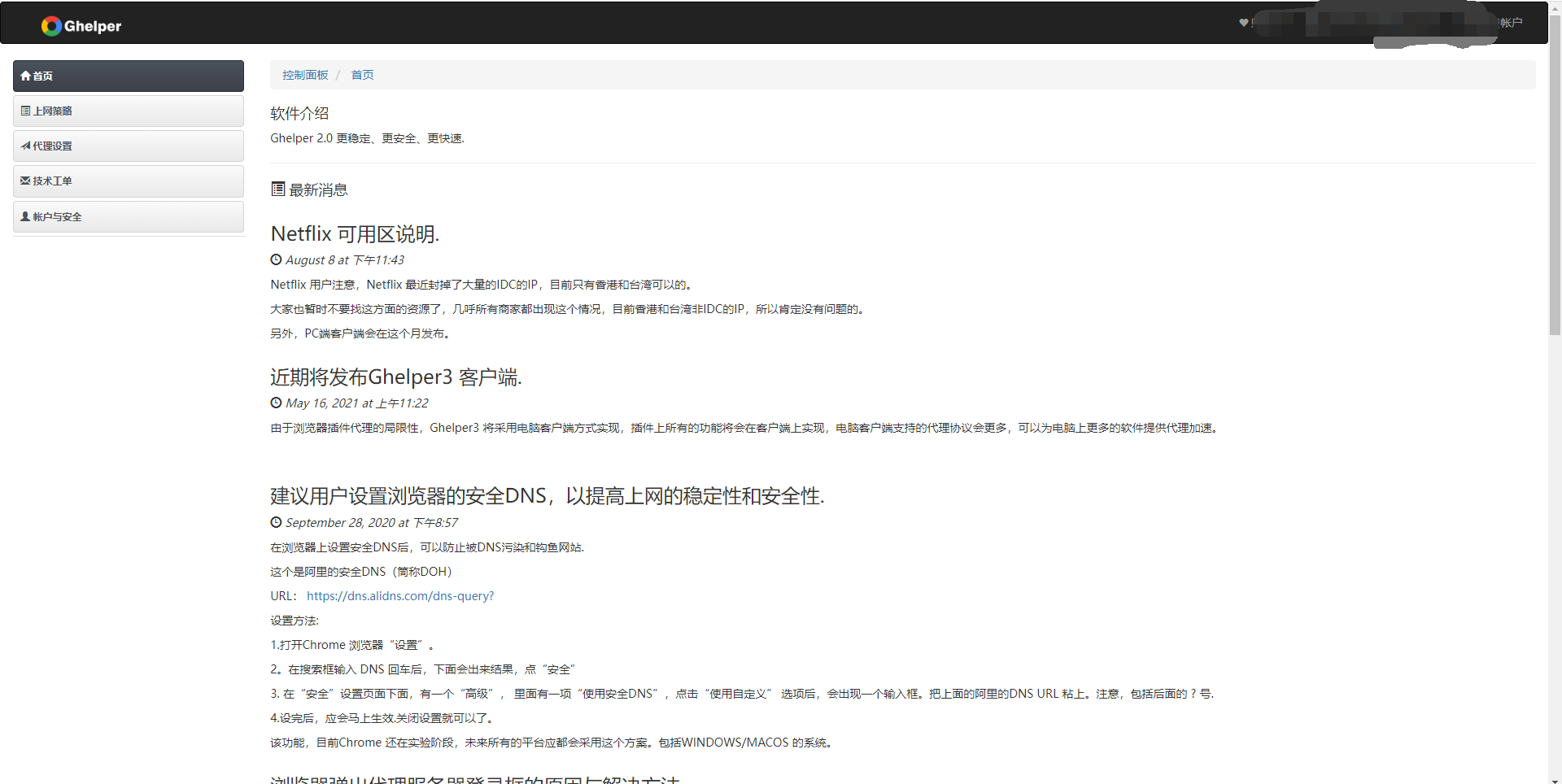The width and height of the screenshot is (1562, 784).
Task: Open the 上网策略 sidebar item
Action: (129, 111)
